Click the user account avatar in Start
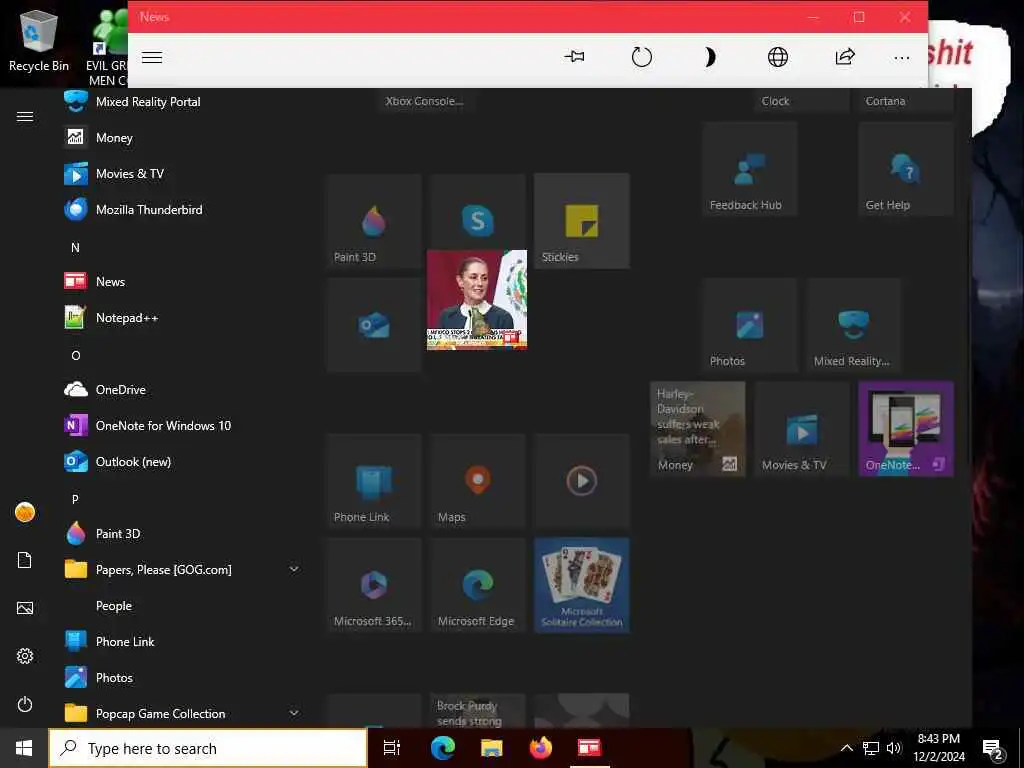The width and height of the screenshot is (1024, 768). (25, 513)
